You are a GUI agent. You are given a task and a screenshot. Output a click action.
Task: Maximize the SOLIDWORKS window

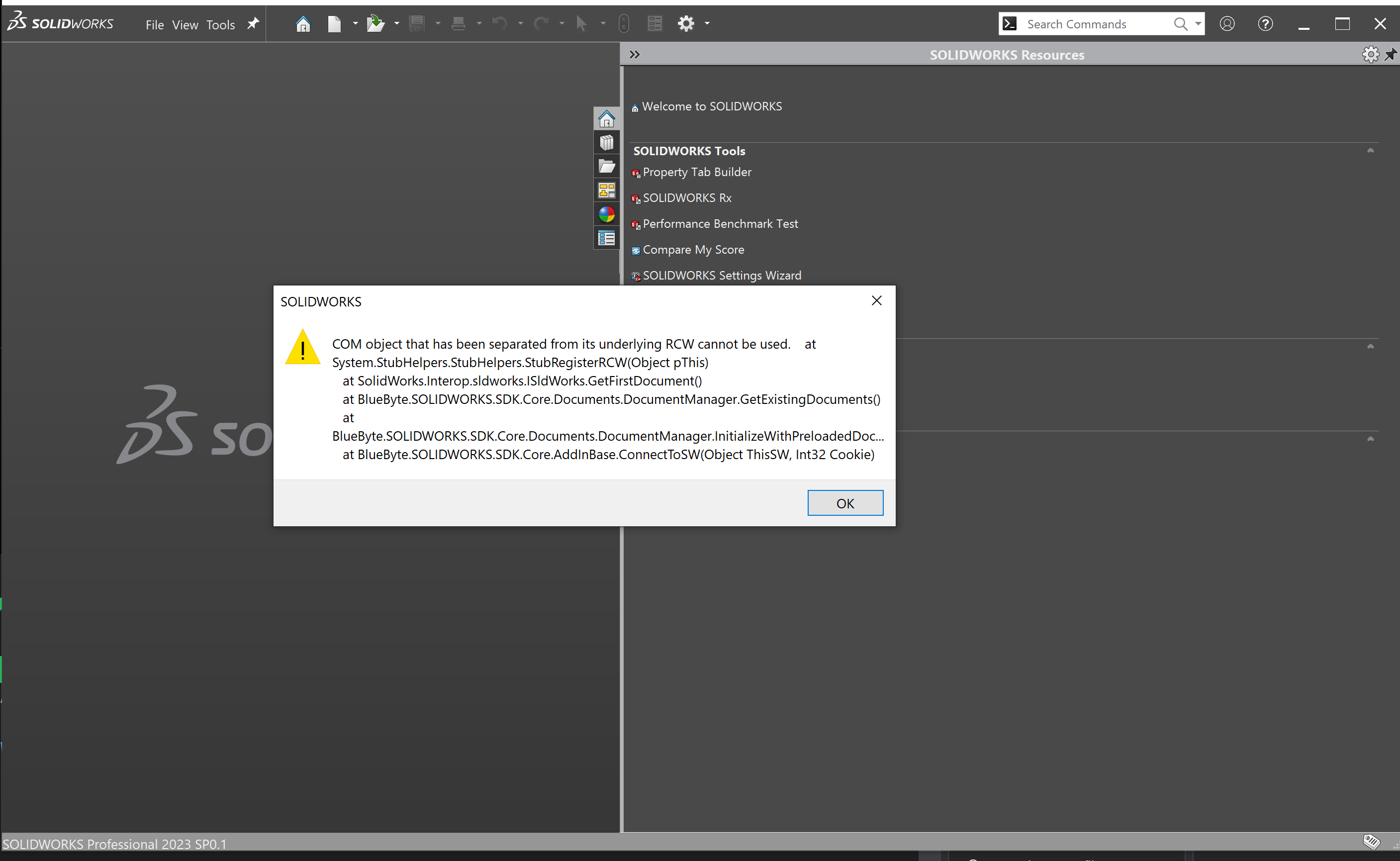tap(1342, 24)
